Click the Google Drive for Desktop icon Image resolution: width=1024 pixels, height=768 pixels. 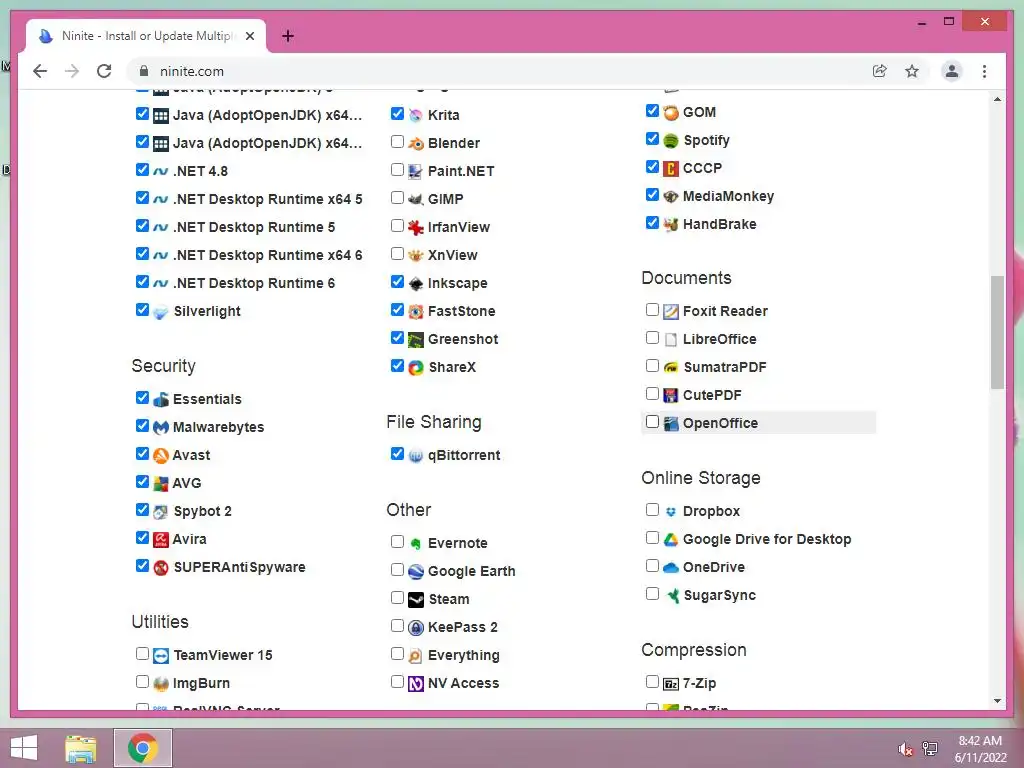pyautogui.click(x=671, y=540)
